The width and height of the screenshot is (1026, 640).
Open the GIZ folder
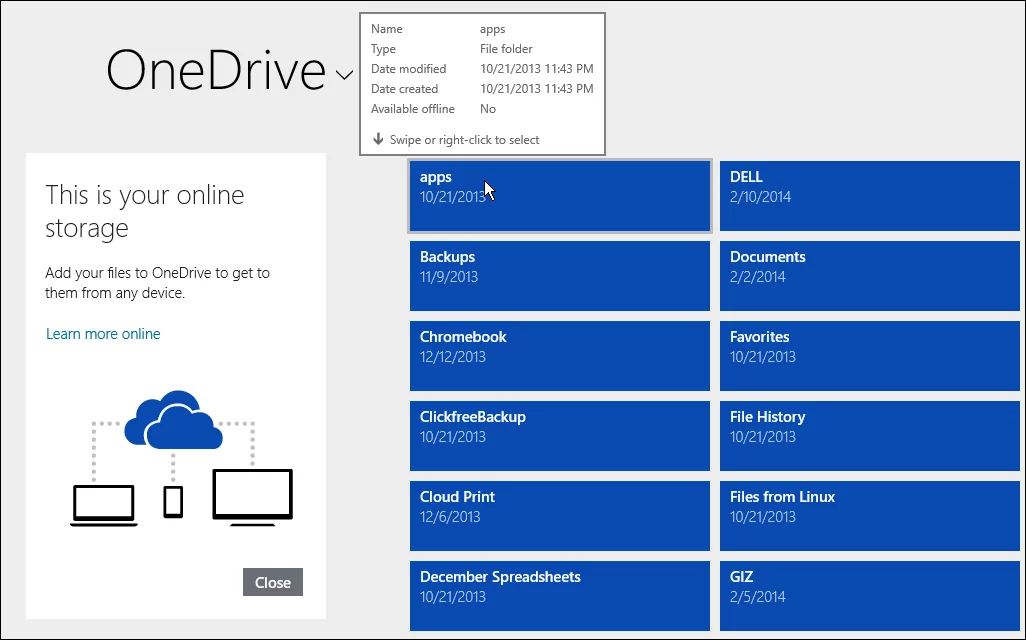(x=868, y=595)
